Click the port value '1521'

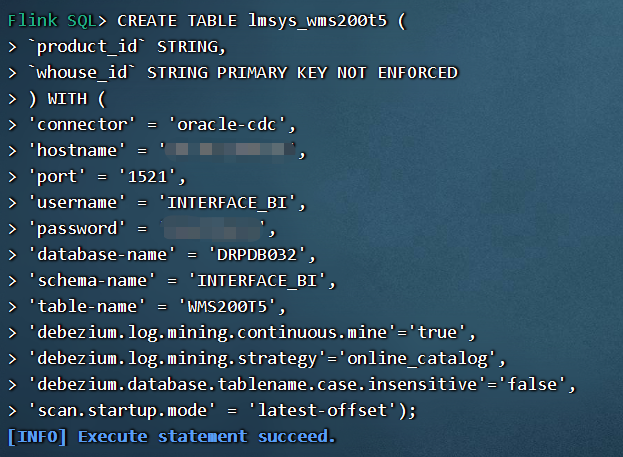pos(147,177)
